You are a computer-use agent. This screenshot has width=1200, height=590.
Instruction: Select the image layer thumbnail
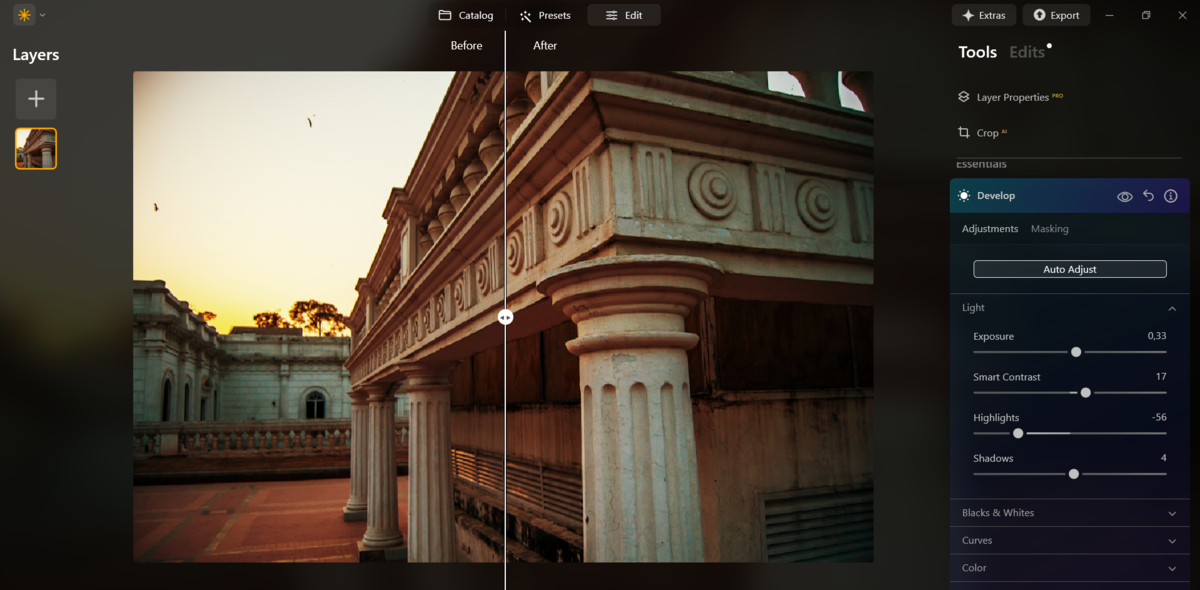[x=35, y=147]
